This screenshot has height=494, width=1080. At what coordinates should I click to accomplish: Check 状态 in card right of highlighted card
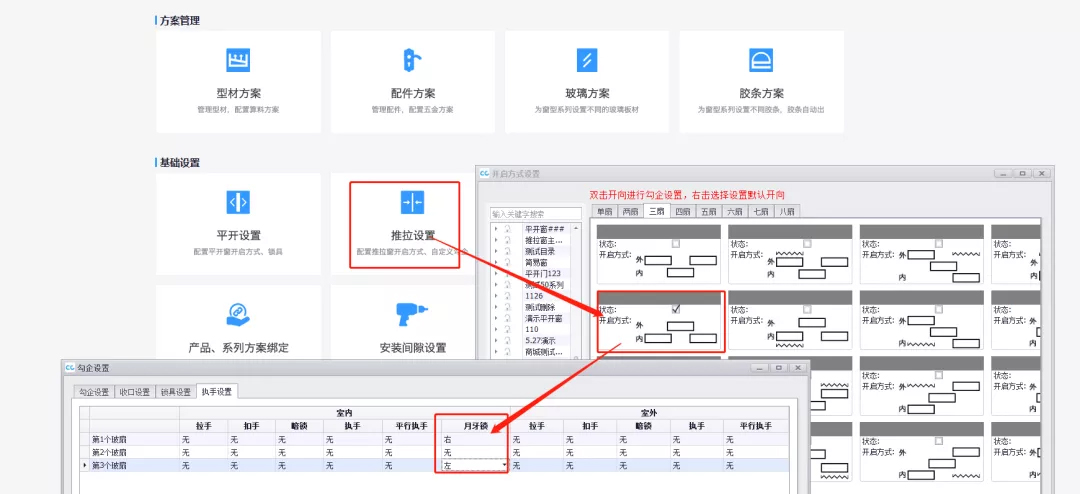tap(807, 309)
